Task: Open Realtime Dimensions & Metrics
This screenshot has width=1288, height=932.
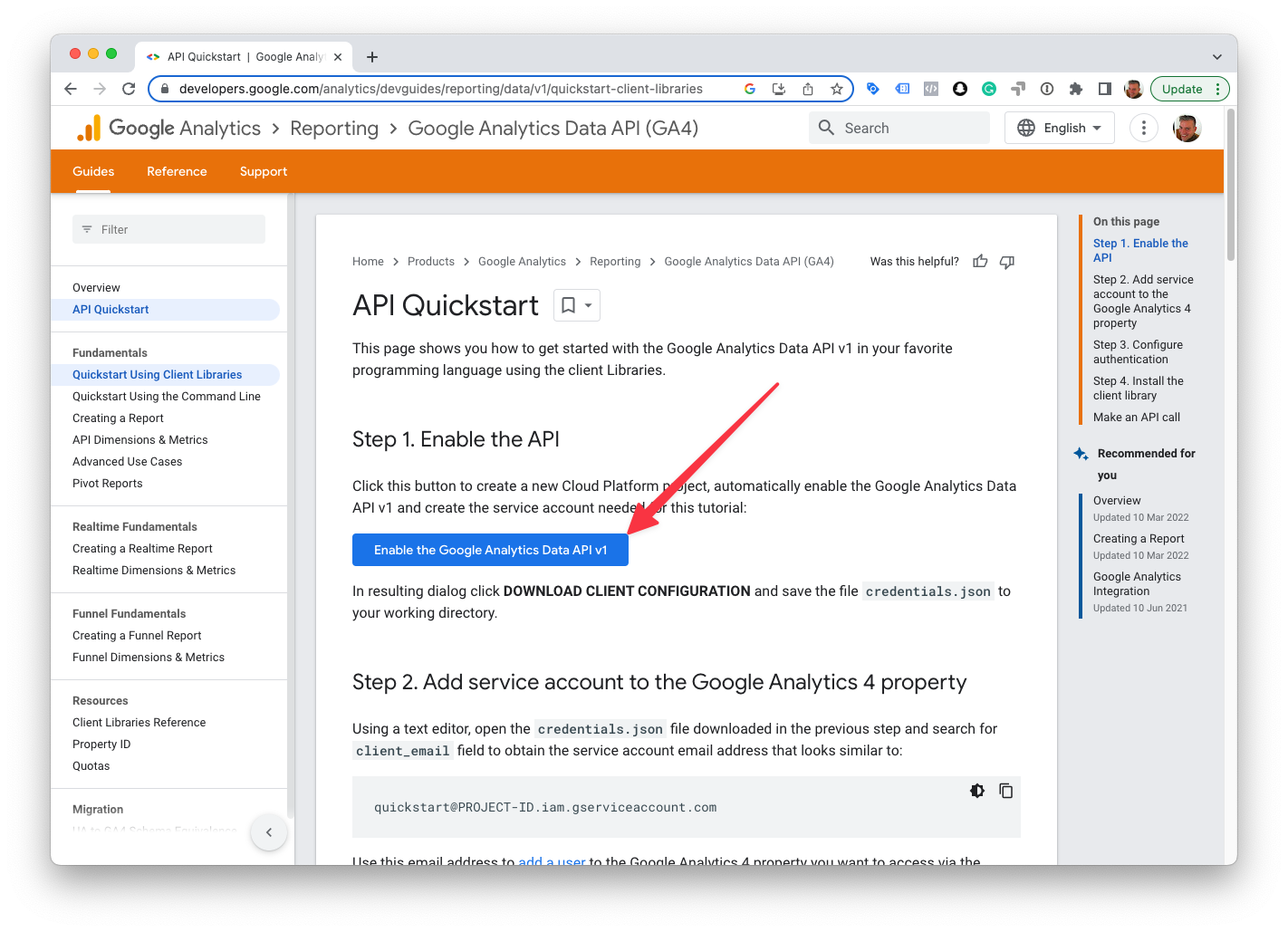Action: pos(154,570)
